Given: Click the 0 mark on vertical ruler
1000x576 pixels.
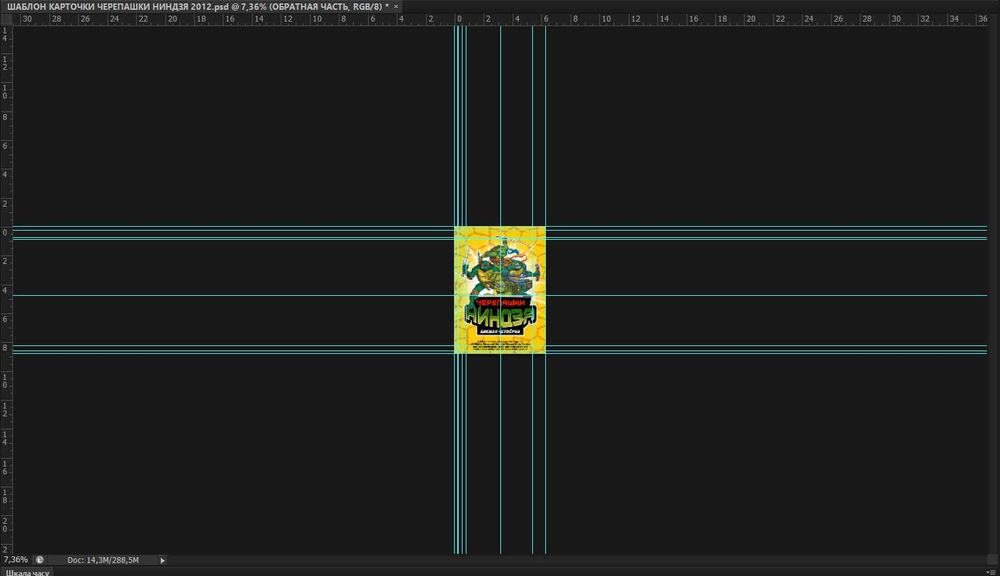Looking at the screenshot, I should [x=5, y=233].
